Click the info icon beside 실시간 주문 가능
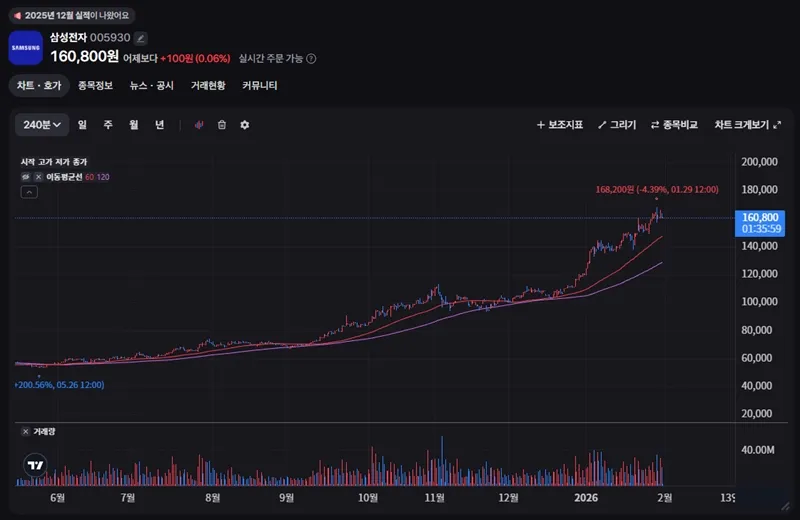Image resolution: width=800 pixels, height=520 pixels. click(311, 58)
